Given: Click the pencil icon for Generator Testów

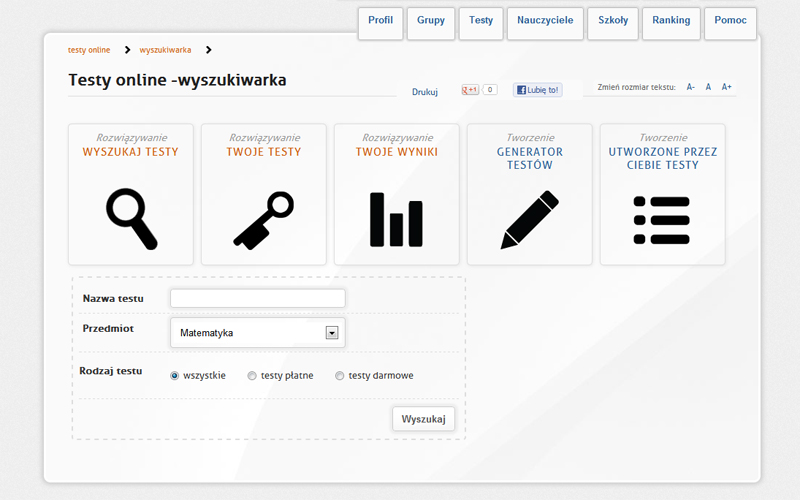Looking at the screenshot, I should tap(530, 219).
